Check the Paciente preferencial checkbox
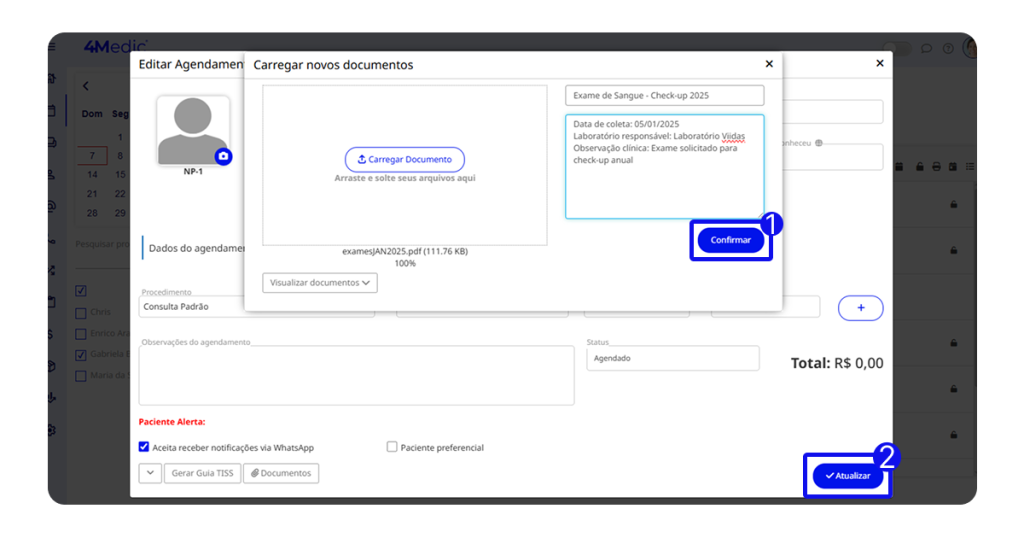This screenshot has width=1024, height=538. [x=392, y=447]
